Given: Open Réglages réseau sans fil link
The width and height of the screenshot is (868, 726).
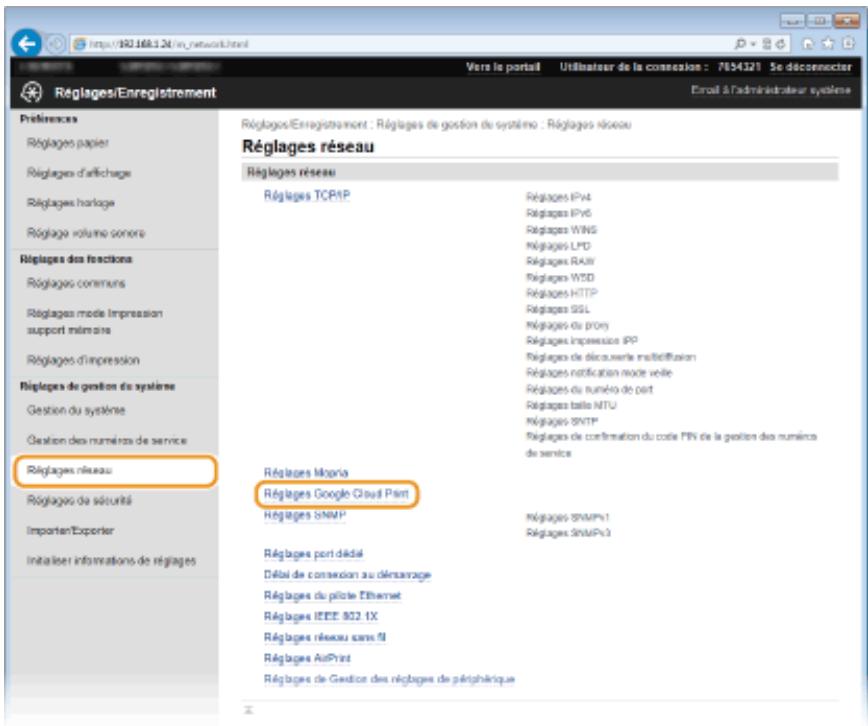Looking at the screenshot, I should point(325,637).
